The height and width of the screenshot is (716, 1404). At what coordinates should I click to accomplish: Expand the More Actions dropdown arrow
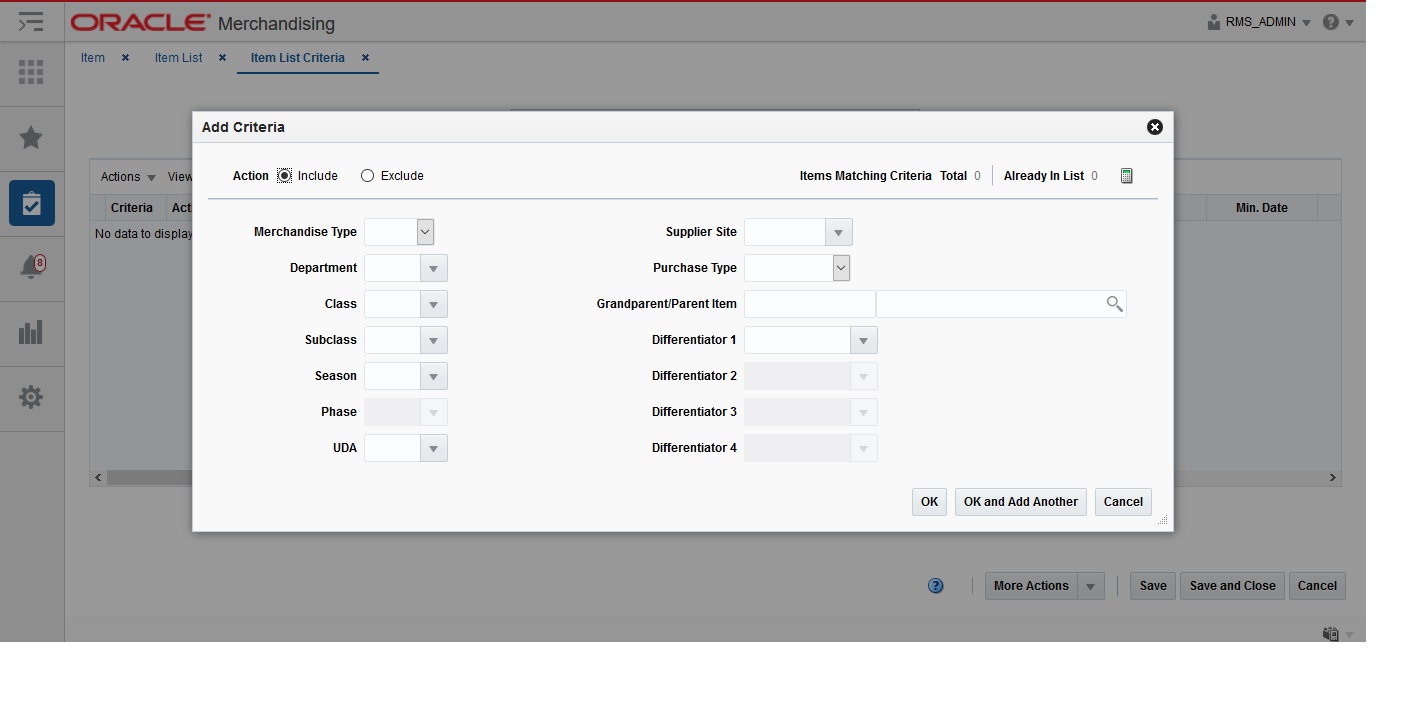pos(1092,586)
